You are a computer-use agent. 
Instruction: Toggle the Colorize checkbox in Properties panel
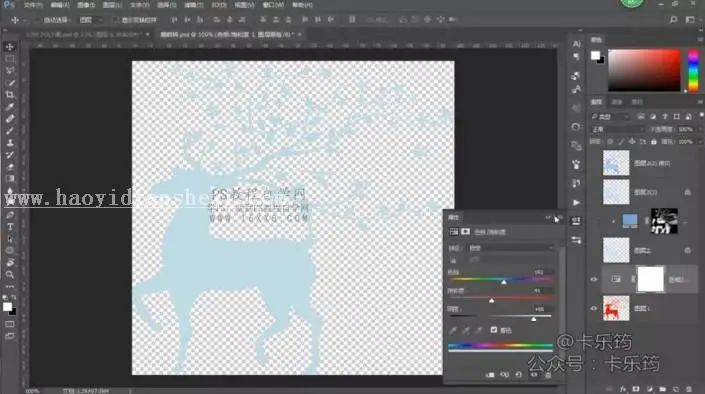494,330
